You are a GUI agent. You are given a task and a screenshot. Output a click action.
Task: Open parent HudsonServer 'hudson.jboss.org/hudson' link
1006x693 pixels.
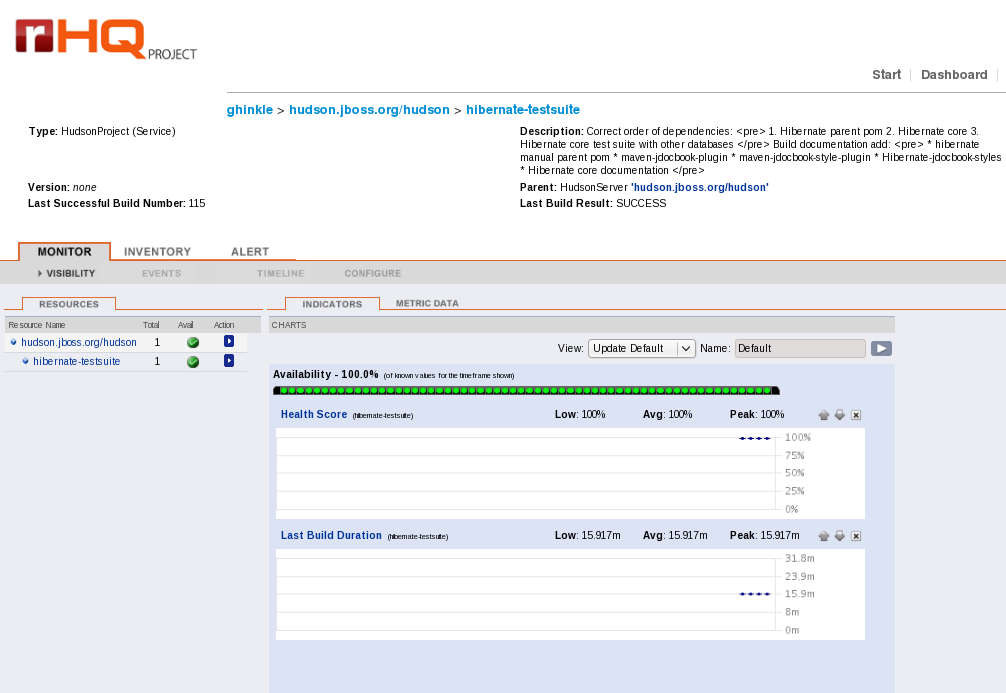tap(700, 187)
